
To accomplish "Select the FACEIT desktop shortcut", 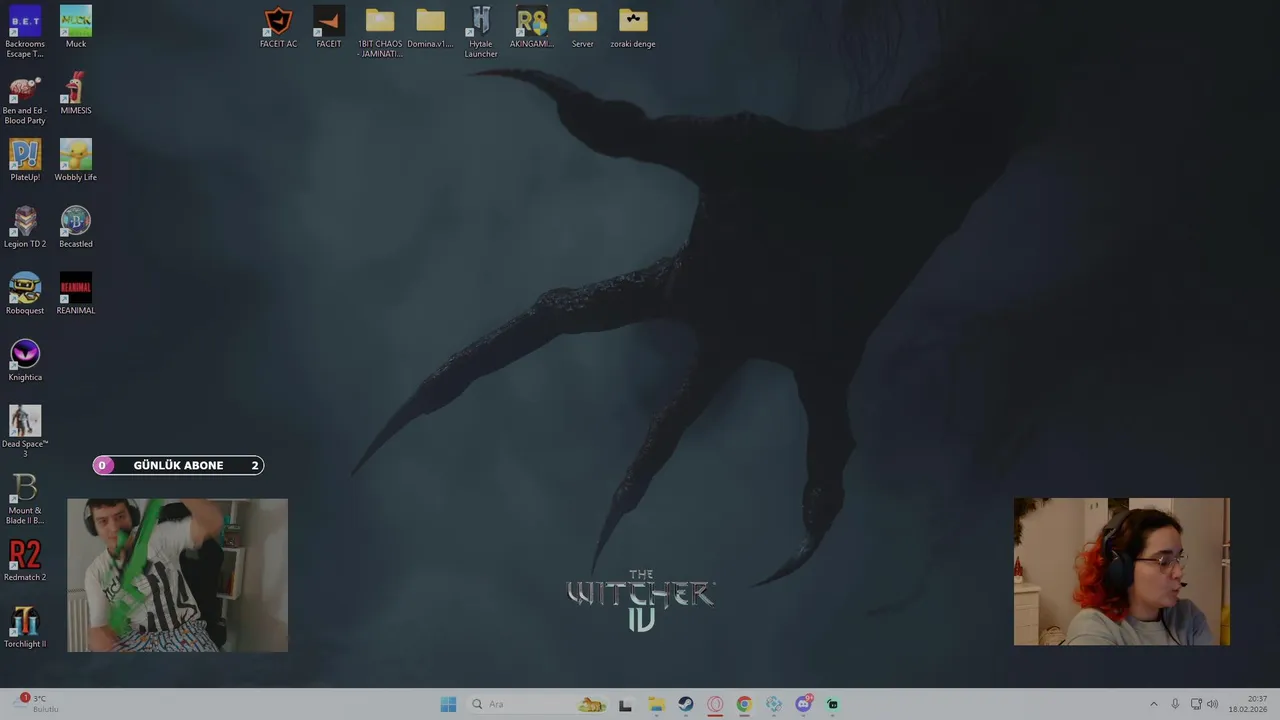I will point(329,27).
